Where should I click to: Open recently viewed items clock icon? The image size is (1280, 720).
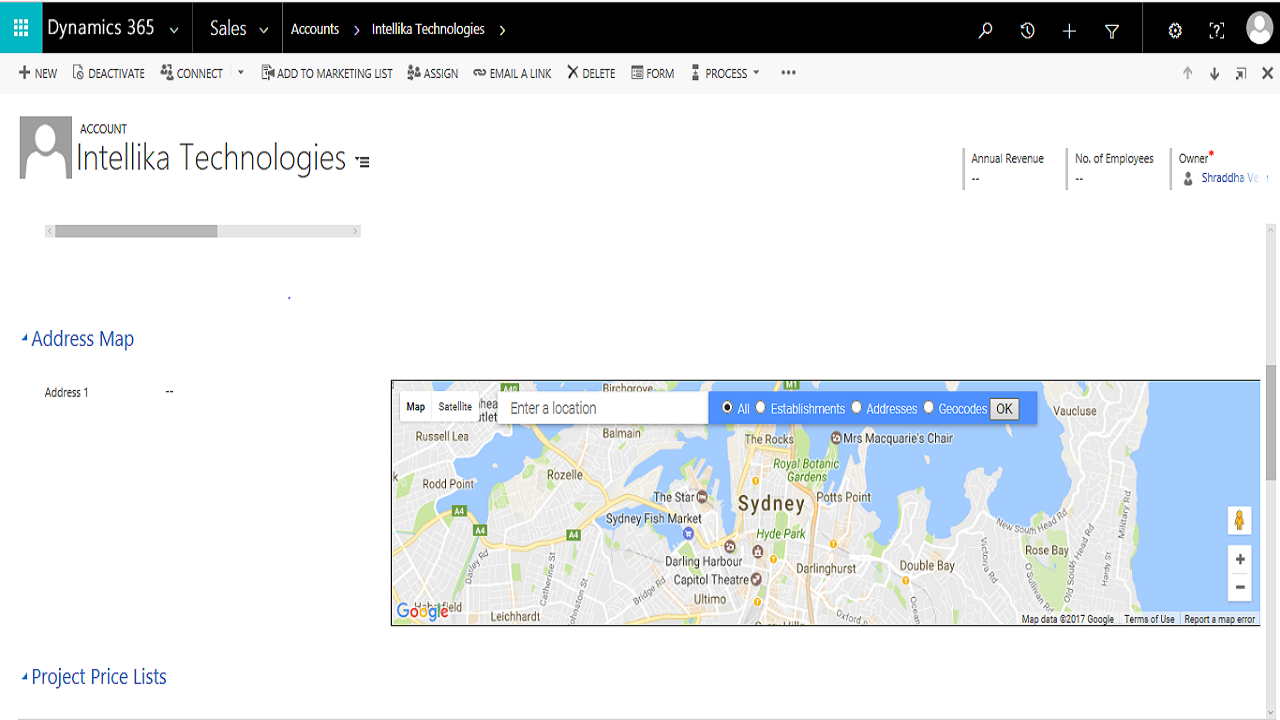[x=1027, y=30]
